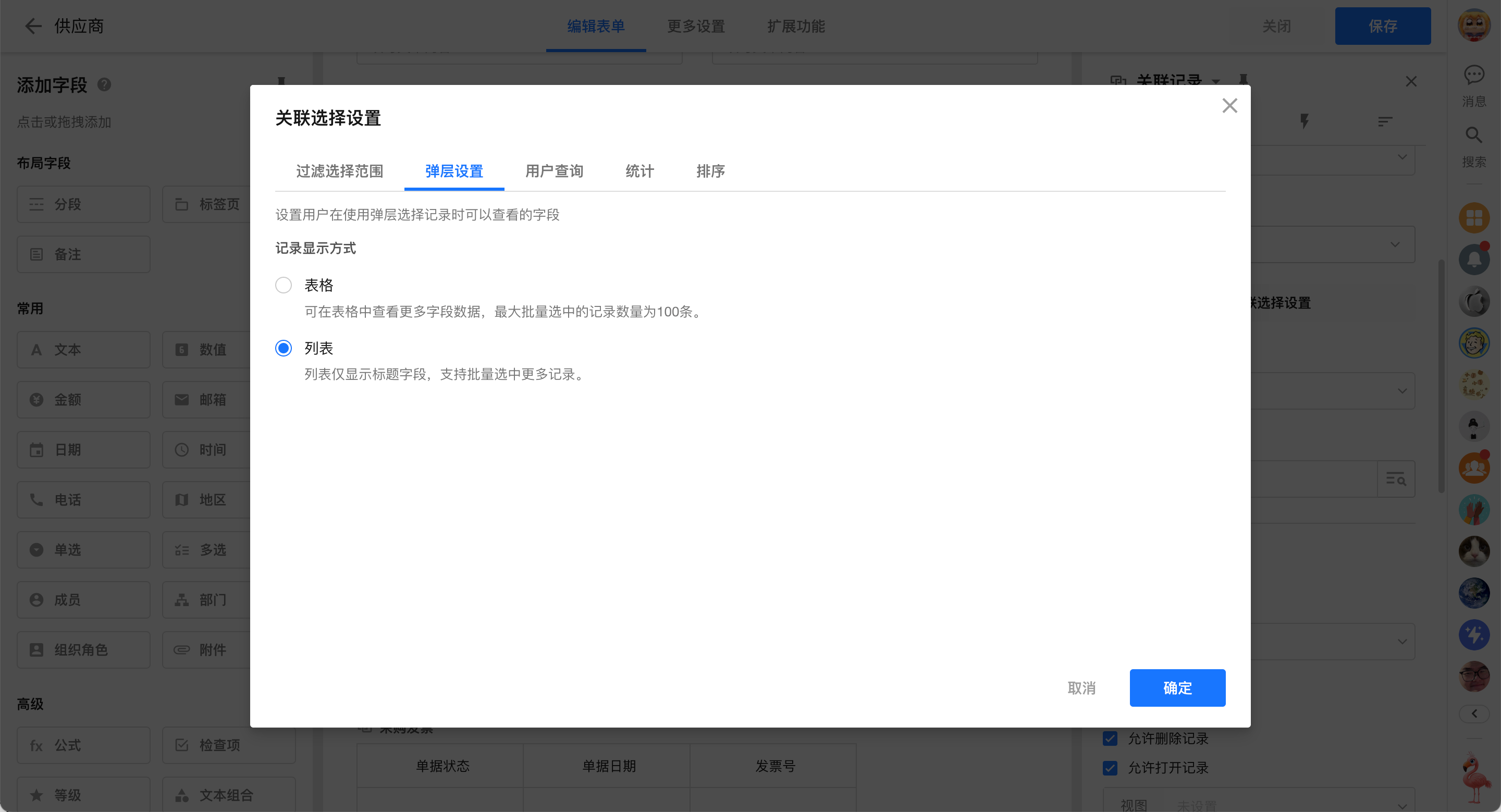Click the sort lines icon in right panel
Viewport: 1501px width, 812px height.
[1385, 121]
